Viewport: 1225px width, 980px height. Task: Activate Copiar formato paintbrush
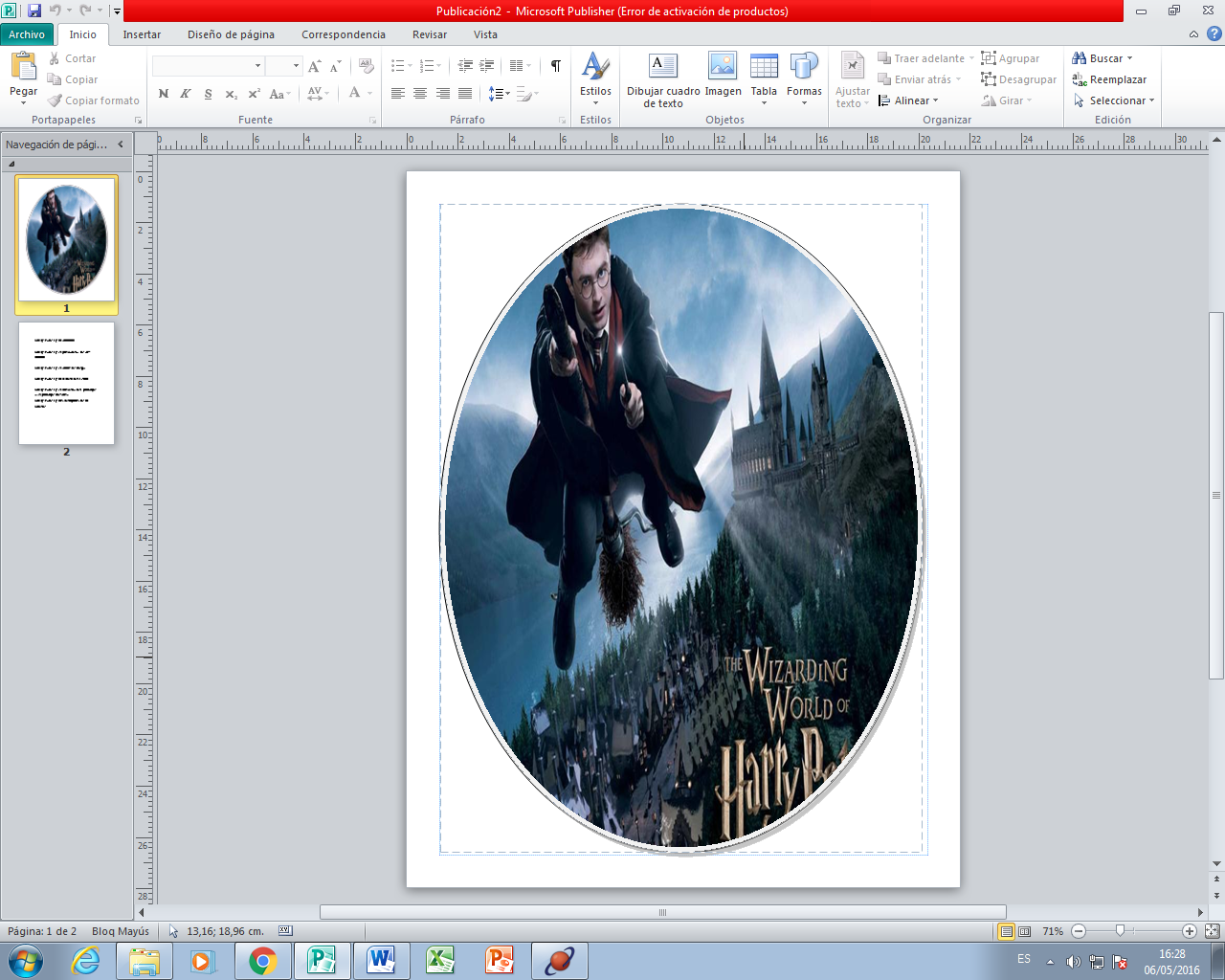(x=94, y=100)
